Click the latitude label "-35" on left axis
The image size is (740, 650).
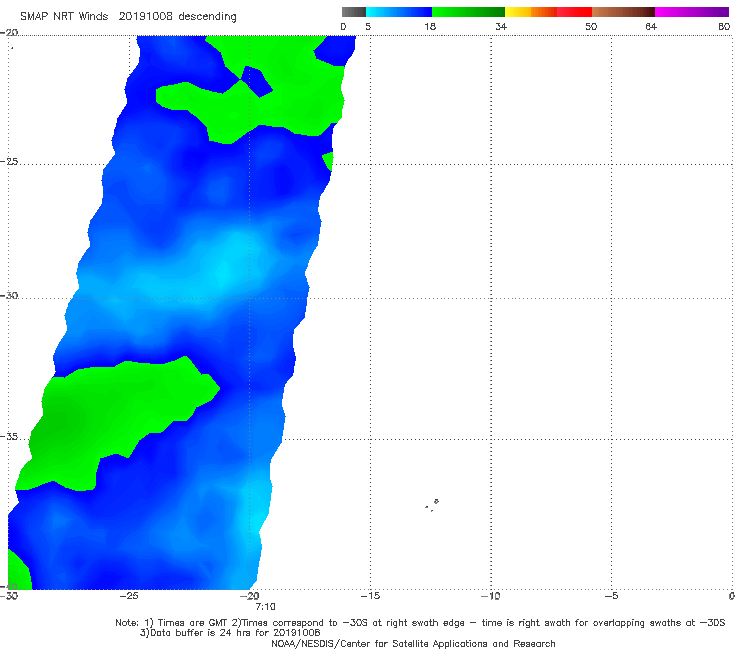(9, 437)
